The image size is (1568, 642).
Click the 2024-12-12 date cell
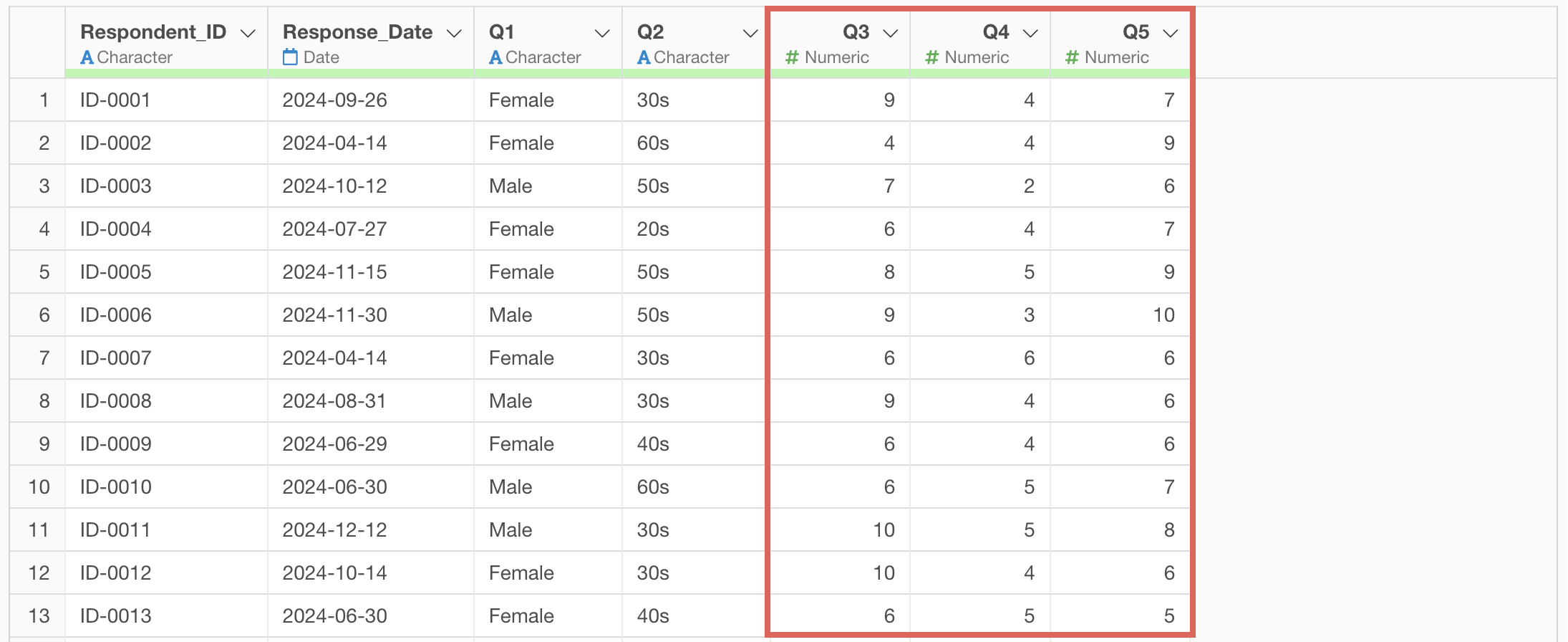(370, 530)
